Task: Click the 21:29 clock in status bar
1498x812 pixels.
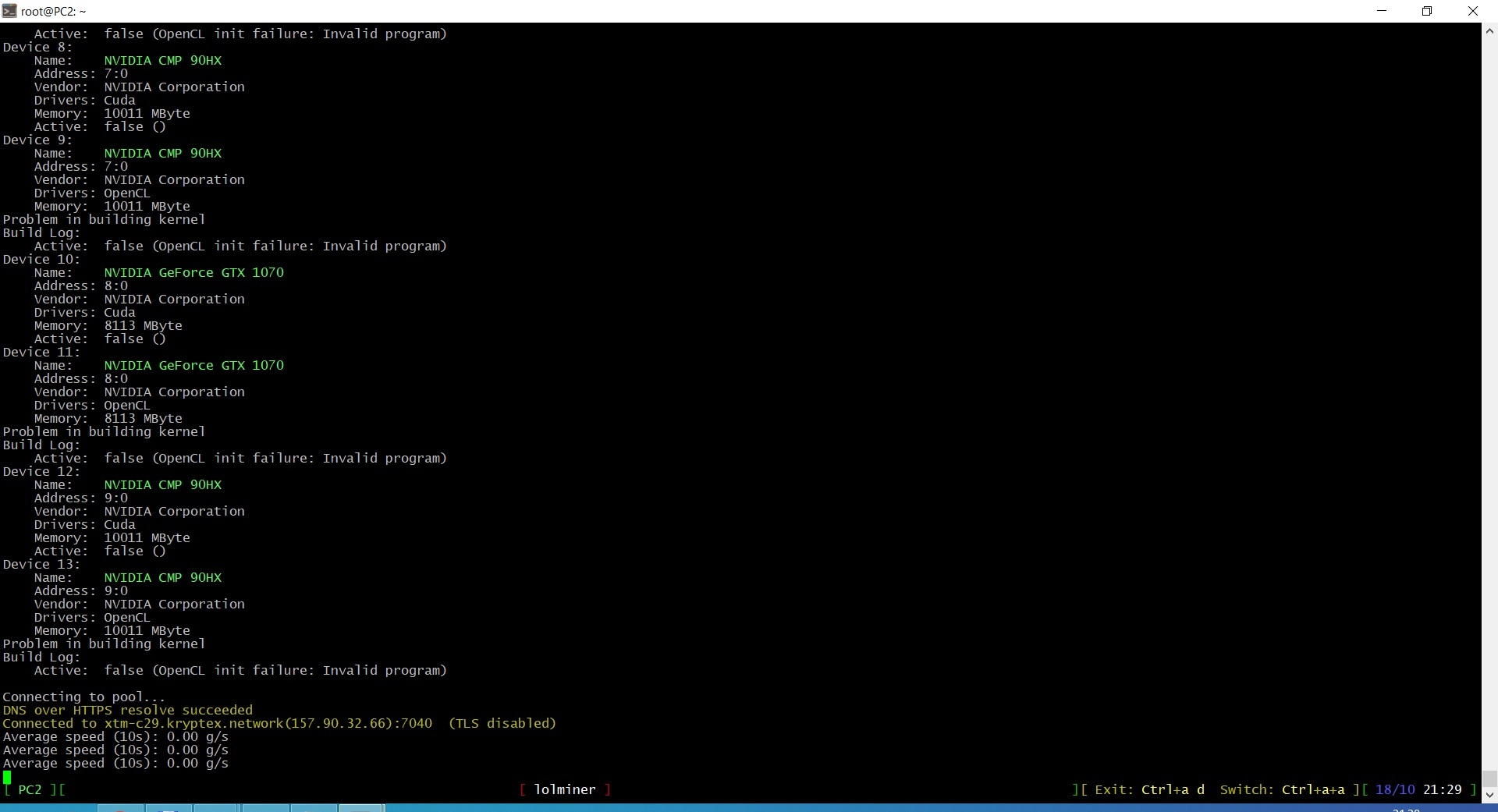Action: click(1442, 789)
